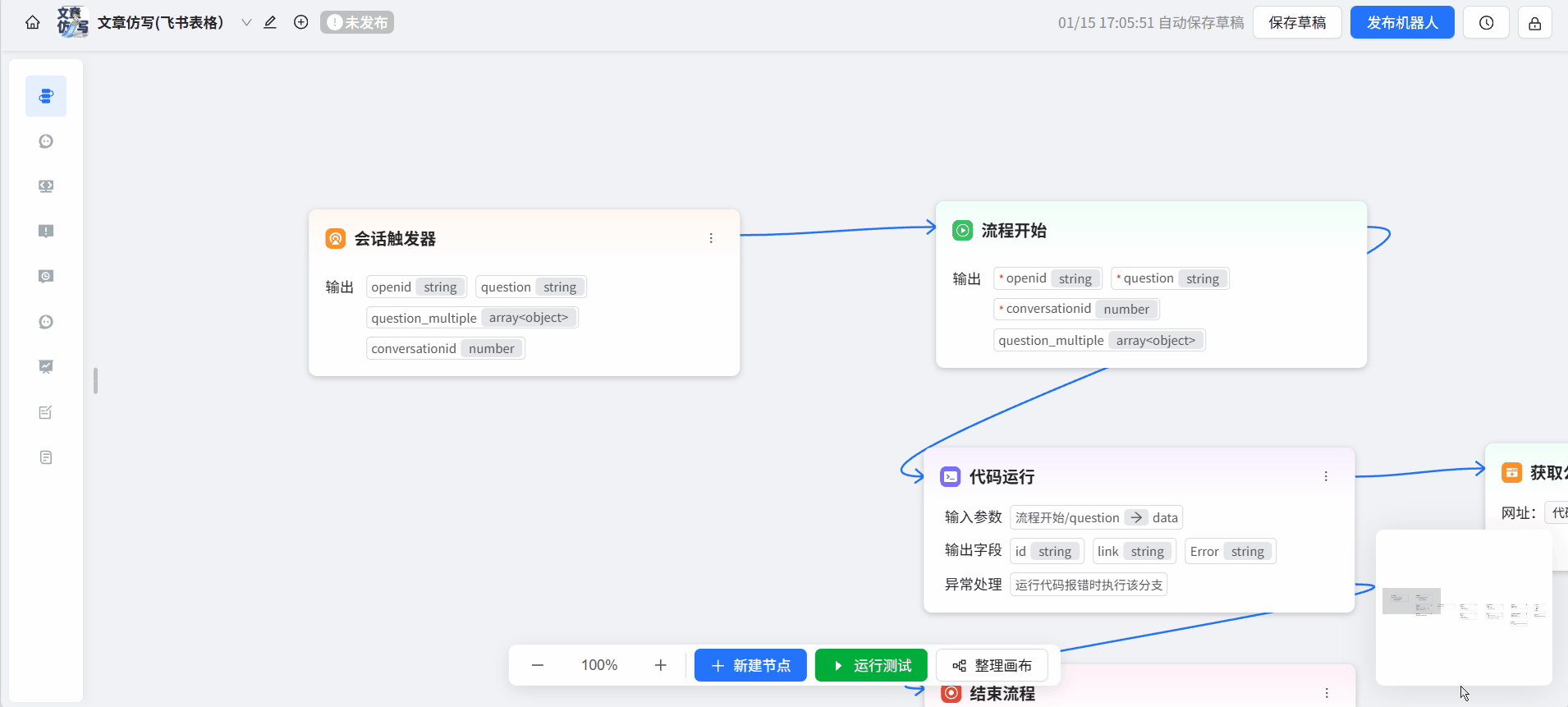
Task: Select the workflow sidebar icon
Action: click(x=46, y=96)
